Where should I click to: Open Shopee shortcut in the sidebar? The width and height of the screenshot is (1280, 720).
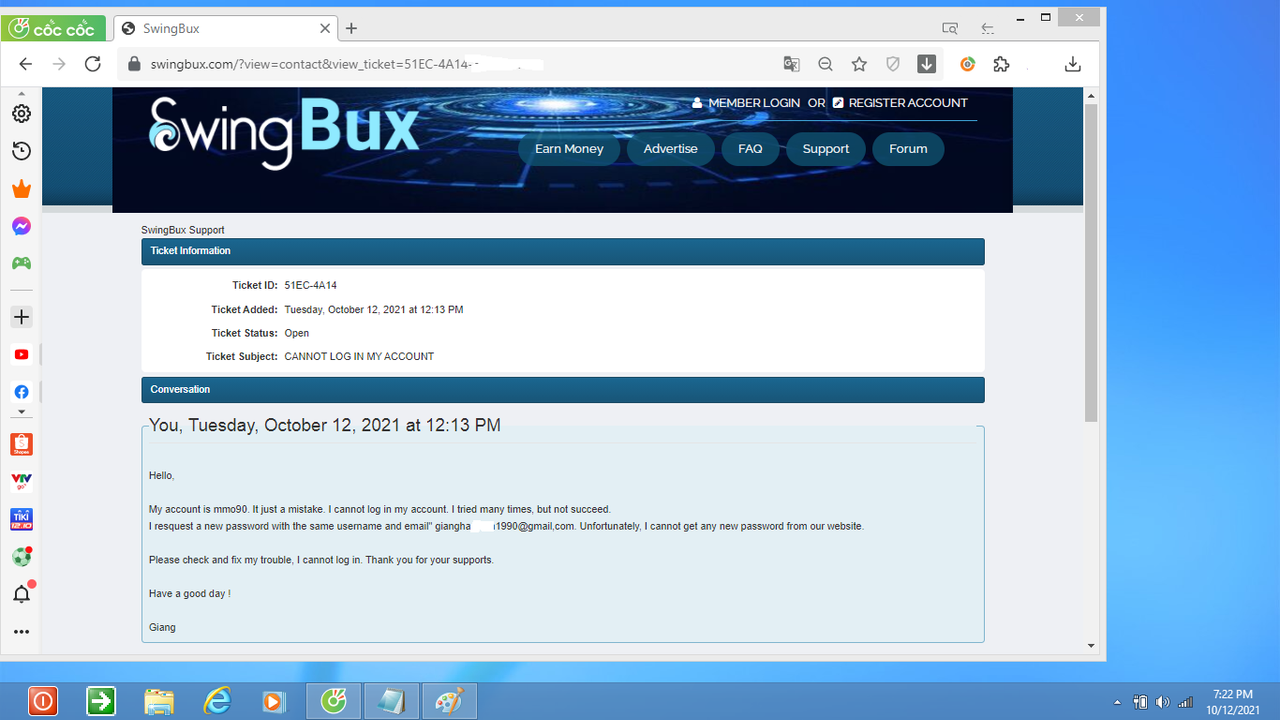[x=21, y=444]
